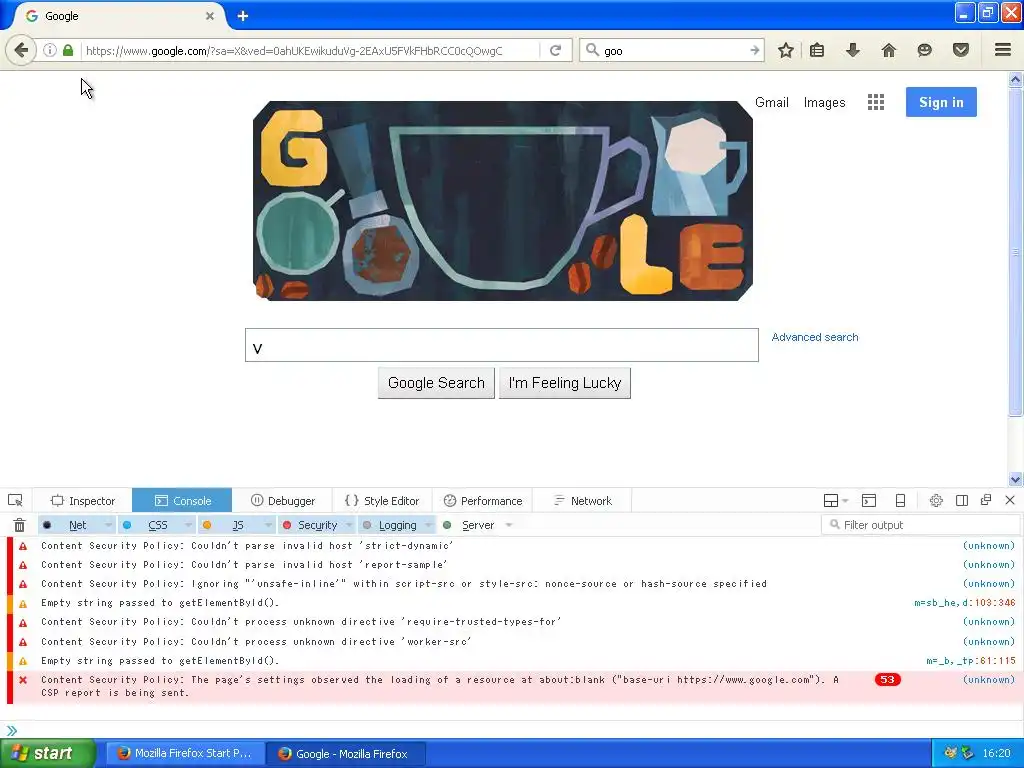This screenshot has height=768, width=1024.
Task: Switch to the Console tab
Action: point(182,501)
